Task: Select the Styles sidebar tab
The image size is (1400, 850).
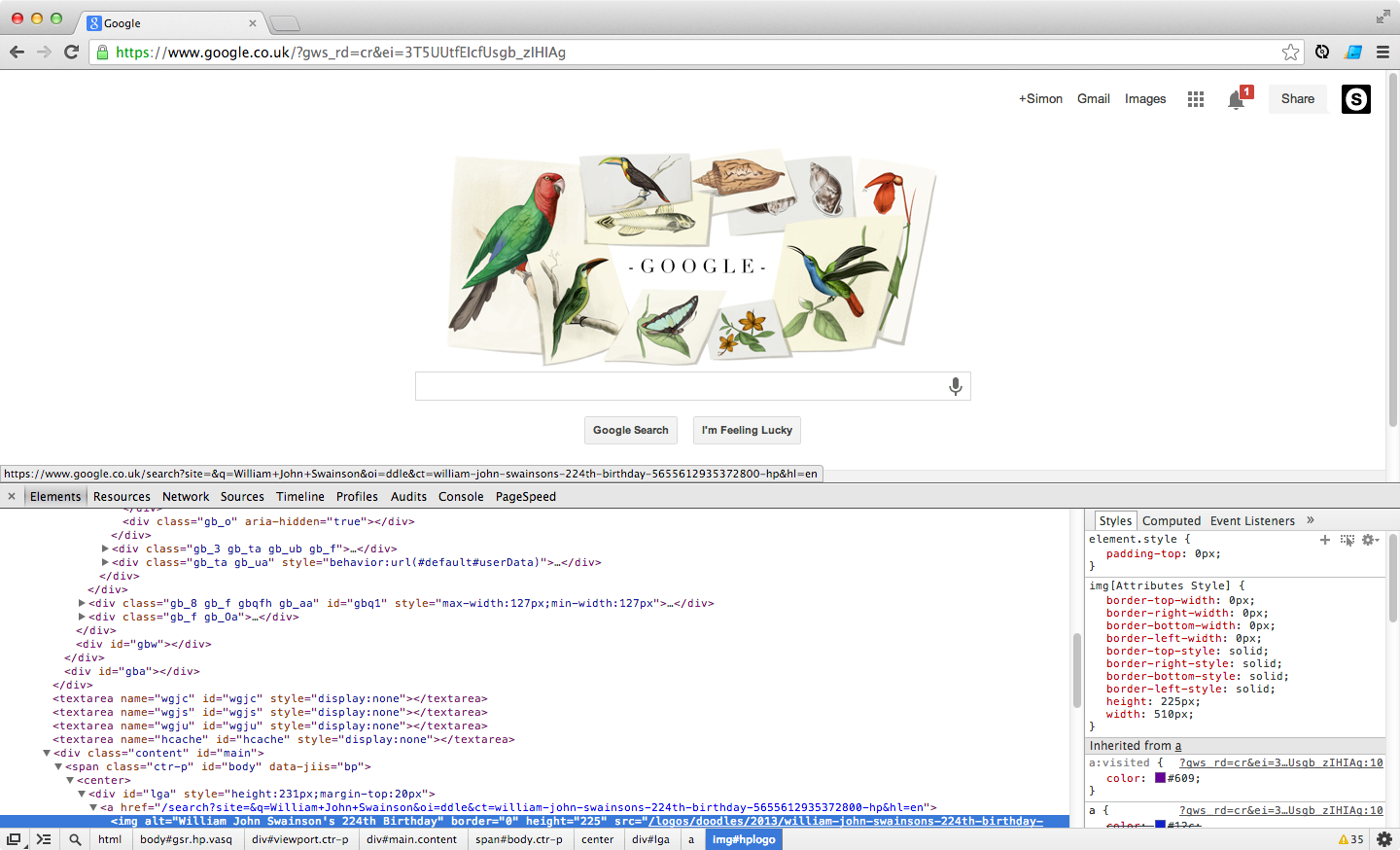Action: click(x=1115, y=520)
